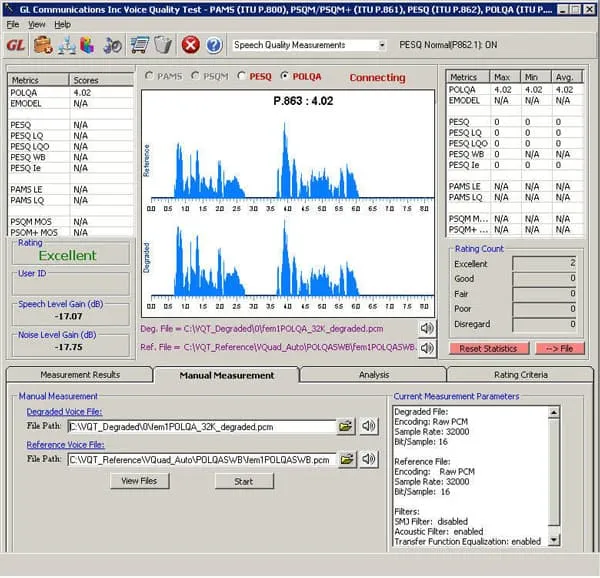The height and width of the screenshot is (578, 600).
Task: Click the GL logo toolbar icon
Action: [16, 45]
